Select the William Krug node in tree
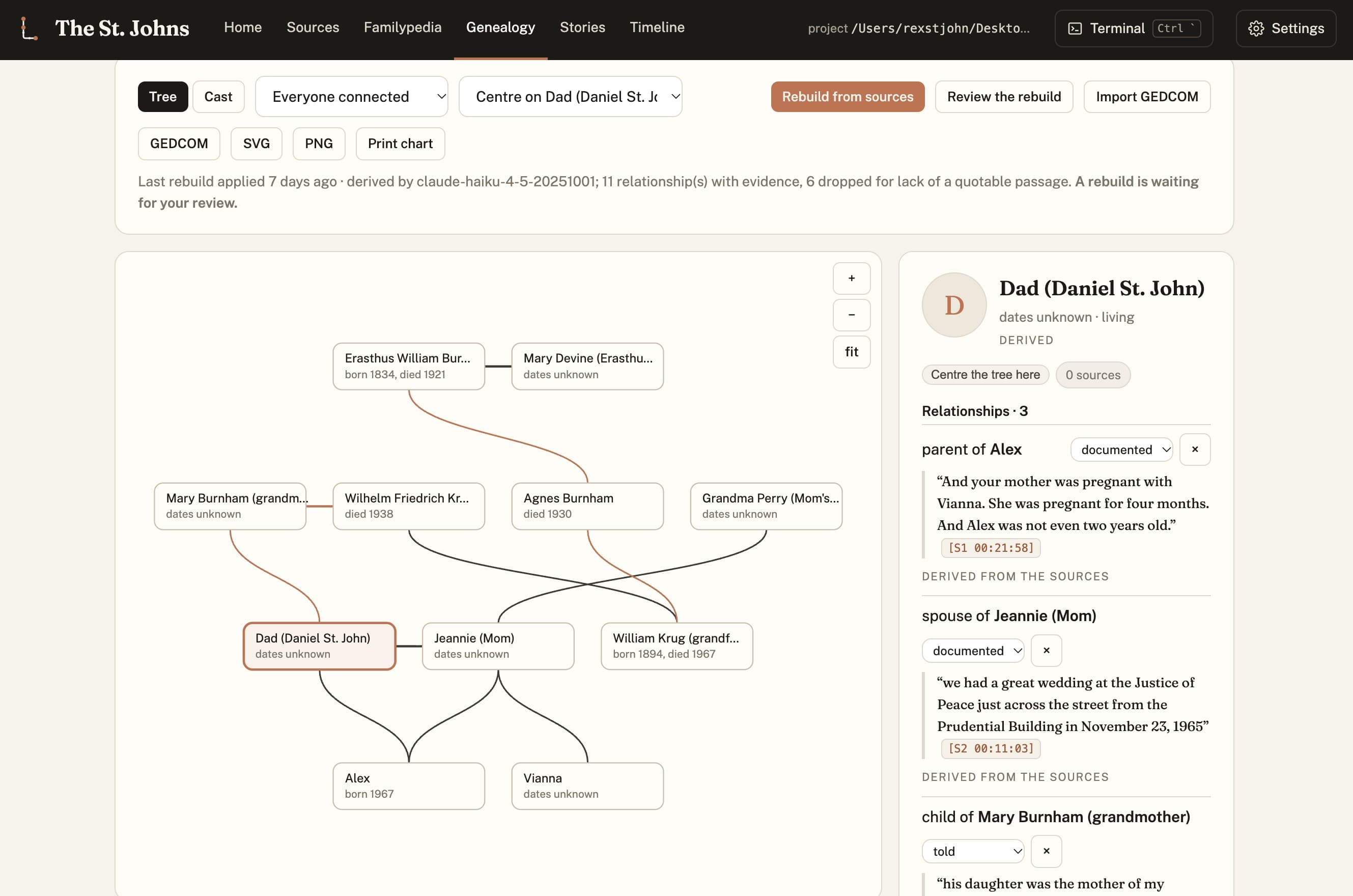This screenshot has width=1353, height=896. 676,646
